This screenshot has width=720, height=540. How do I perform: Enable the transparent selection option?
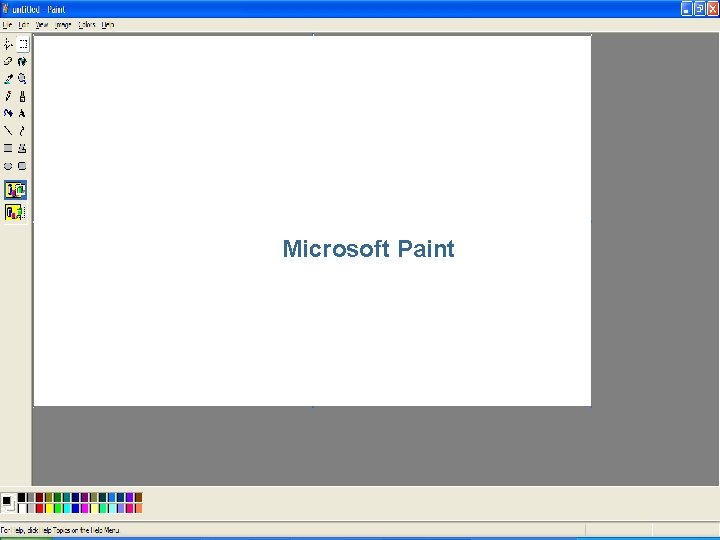(x=16, y=212)
